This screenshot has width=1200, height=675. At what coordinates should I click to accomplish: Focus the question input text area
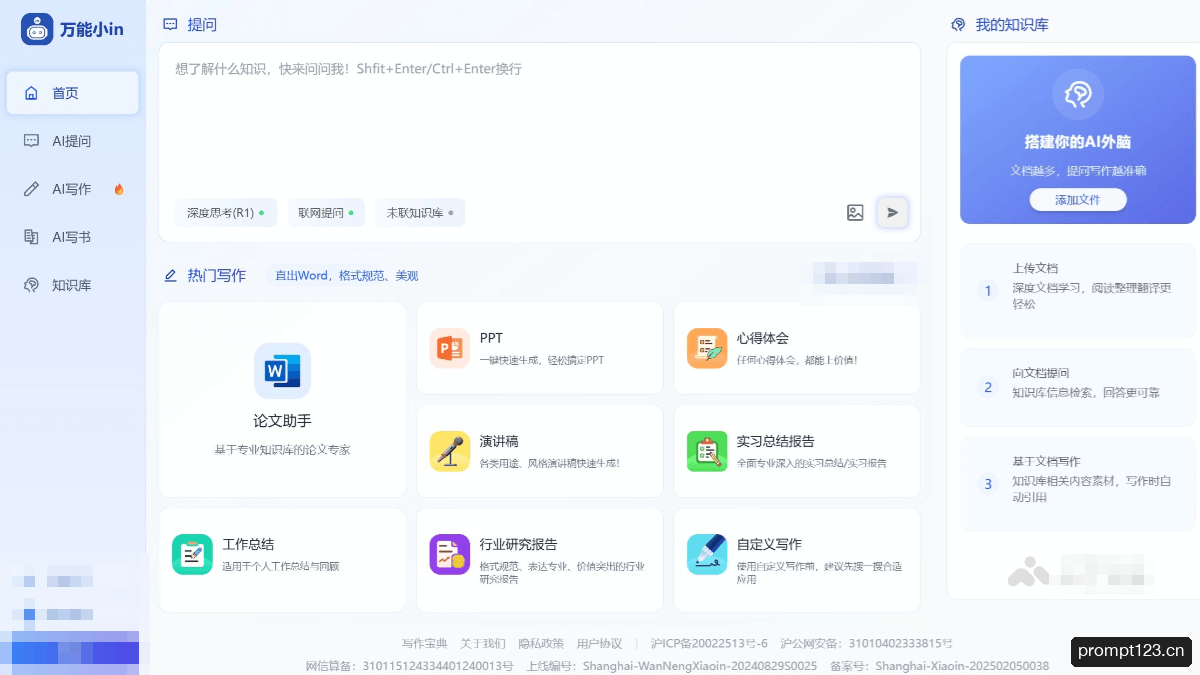click(539, 118)
